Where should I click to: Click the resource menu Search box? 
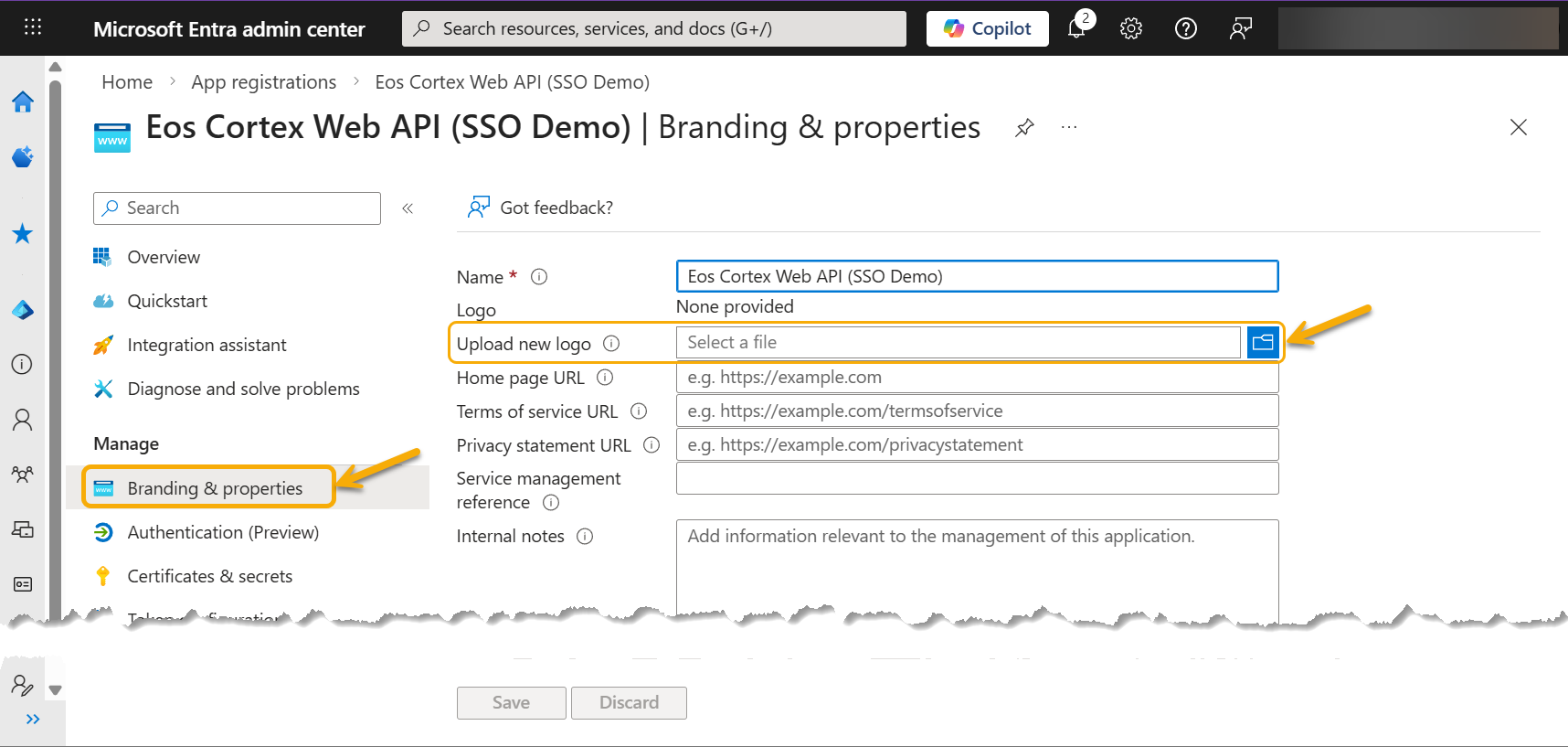(237, 208)
